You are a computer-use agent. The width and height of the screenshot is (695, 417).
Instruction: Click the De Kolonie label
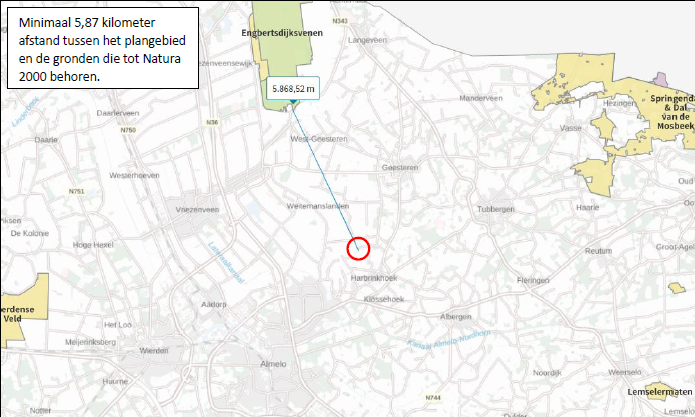30,233
